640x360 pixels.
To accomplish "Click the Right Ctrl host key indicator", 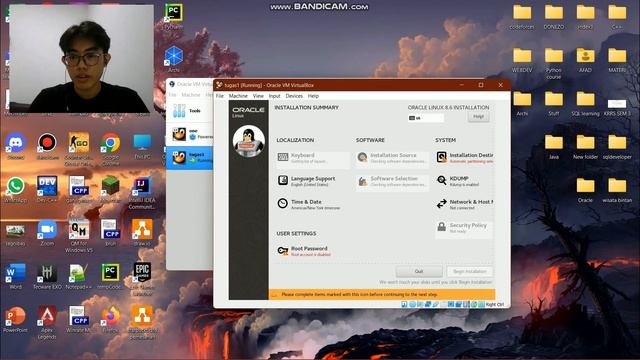I will coord(495,304).
